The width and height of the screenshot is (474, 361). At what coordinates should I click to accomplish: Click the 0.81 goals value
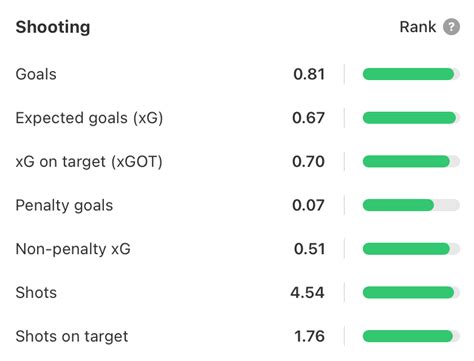(309, 74)
